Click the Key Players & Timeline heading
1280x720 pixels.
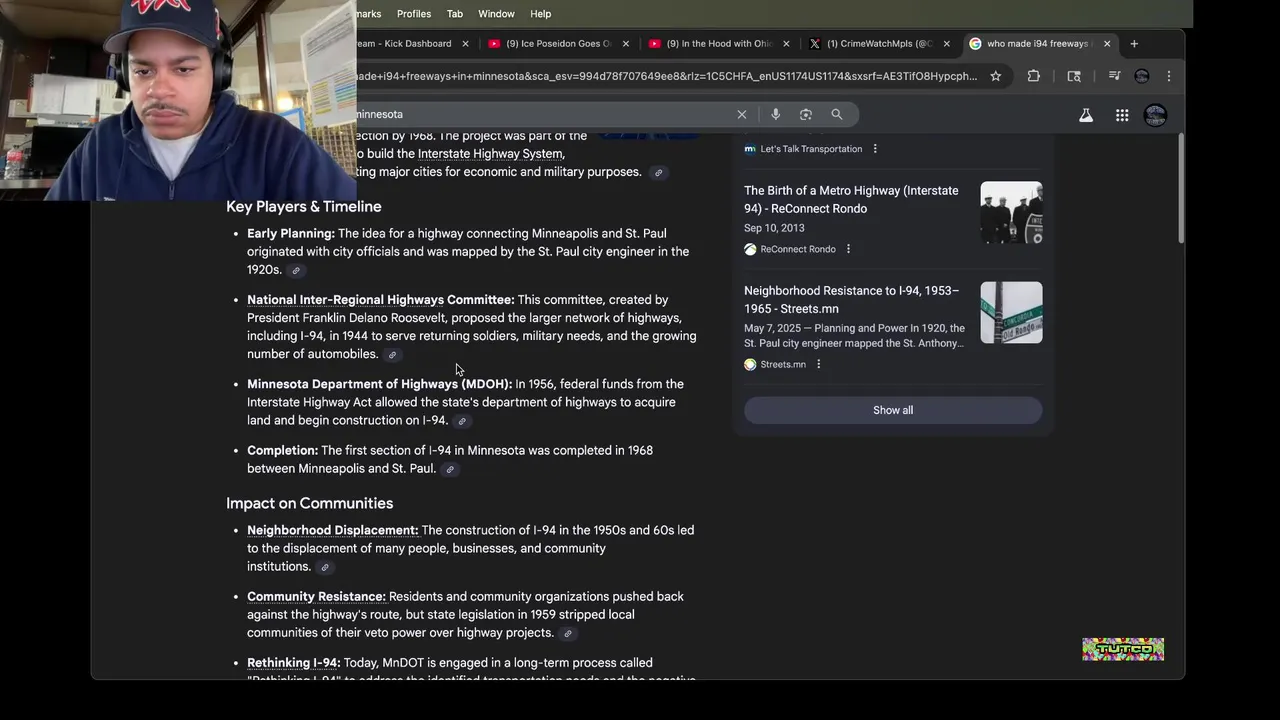(304, 206)
